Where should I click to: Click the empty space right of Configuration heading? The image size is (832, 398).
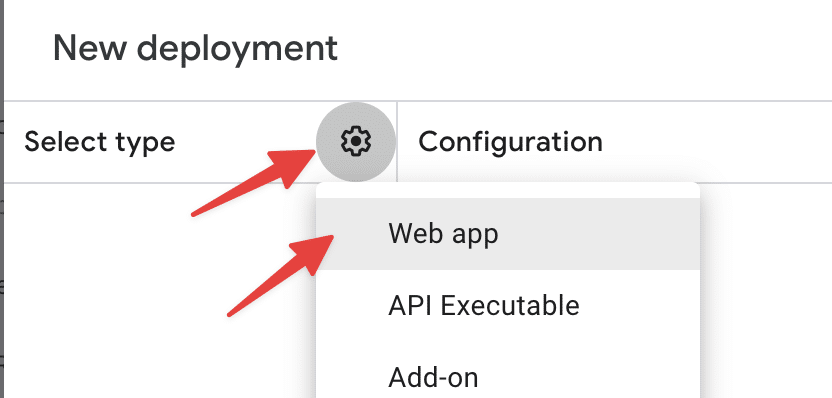pyautogui.click(x=716, y=142)
